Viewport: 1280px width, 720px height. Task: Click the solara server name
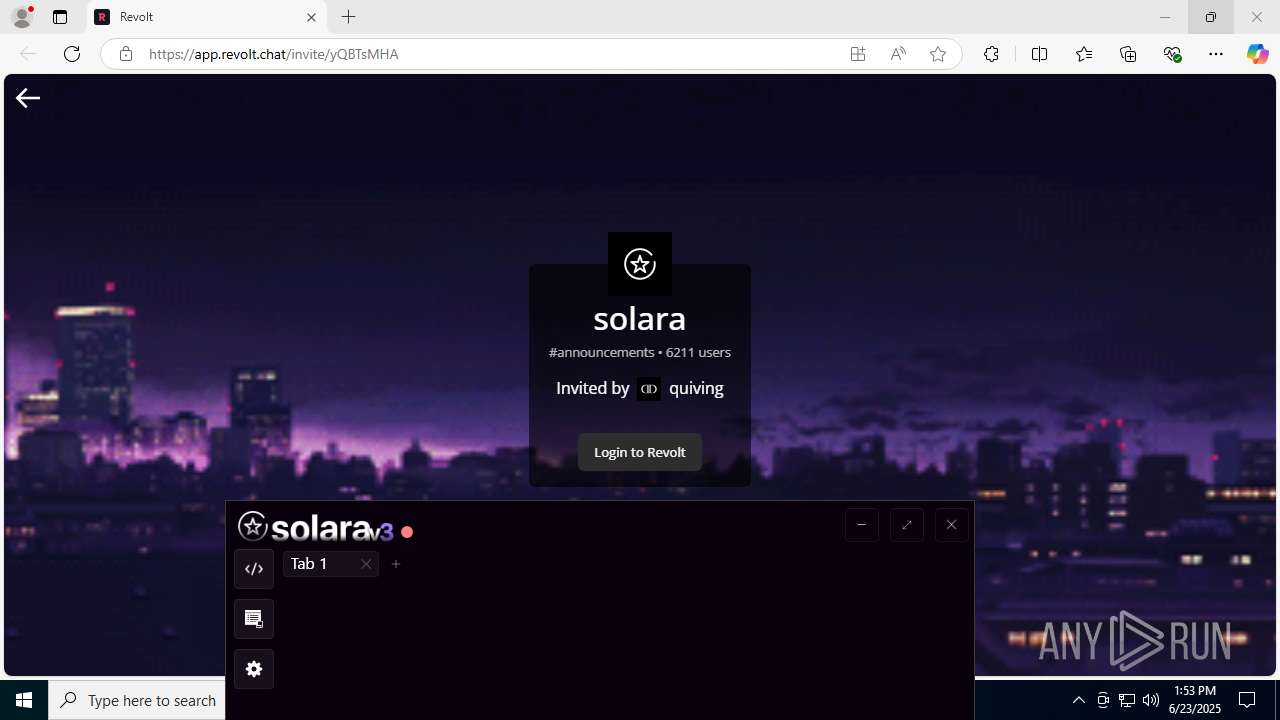coord(640,318)
